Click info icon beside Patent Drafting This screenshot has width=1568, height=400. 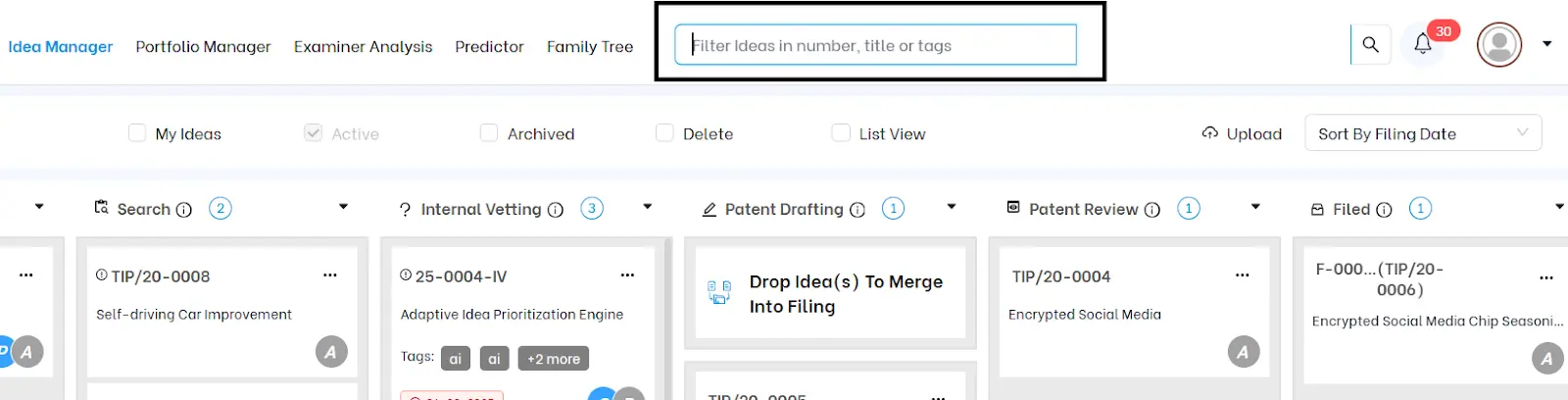[857, 210]
